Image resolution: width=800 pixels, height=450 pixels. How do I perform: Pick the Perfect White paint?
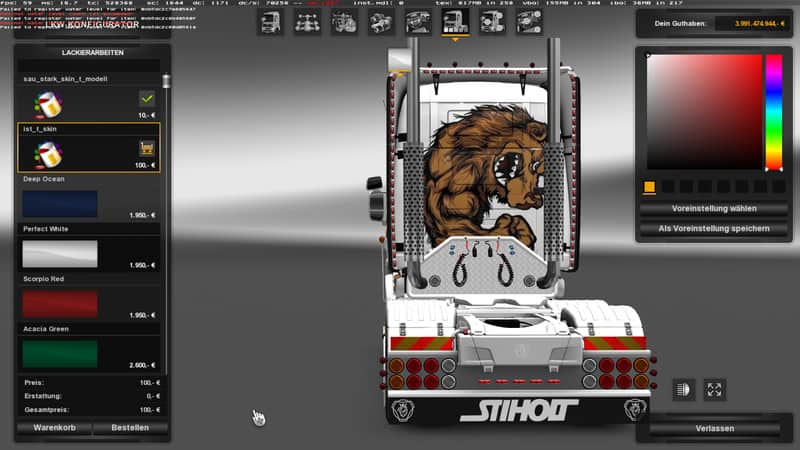(60, 253)
